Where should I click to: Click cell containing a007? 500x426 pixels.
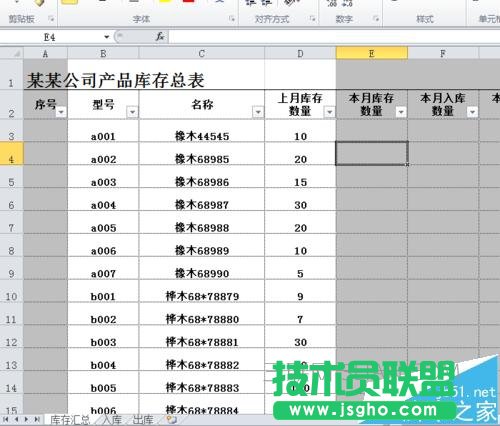103,268
